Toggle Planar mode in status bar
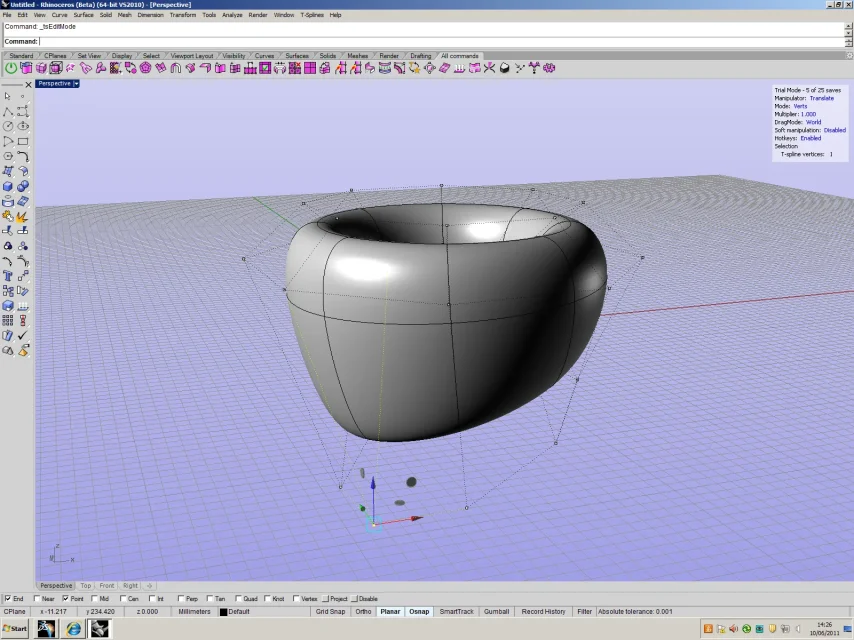Image resolution: width=854 pixels, height=640 pixels. pyautogui.click(x=390, y=612)
